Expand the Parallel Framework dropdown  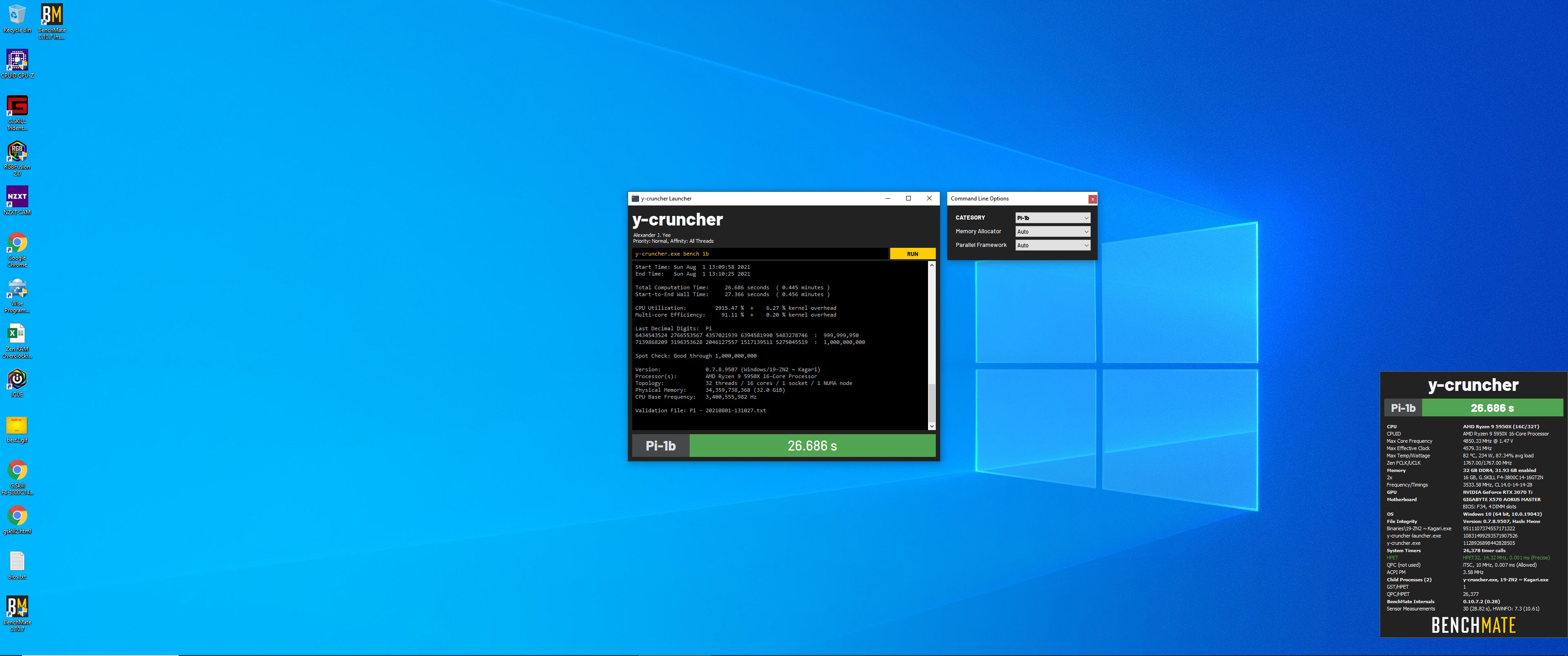1052,245
